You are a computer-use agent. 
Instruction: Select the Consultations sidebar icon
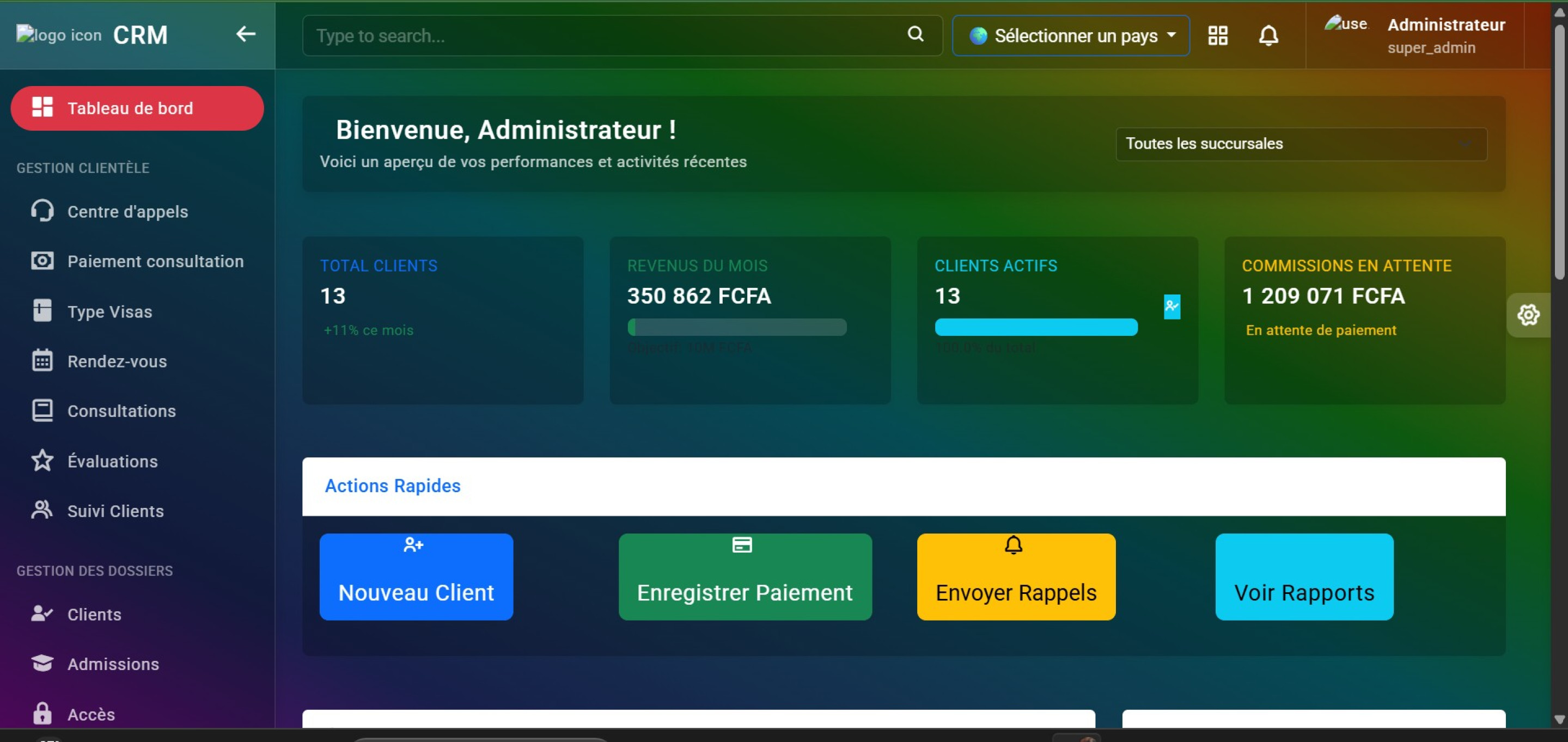point(41,410)
